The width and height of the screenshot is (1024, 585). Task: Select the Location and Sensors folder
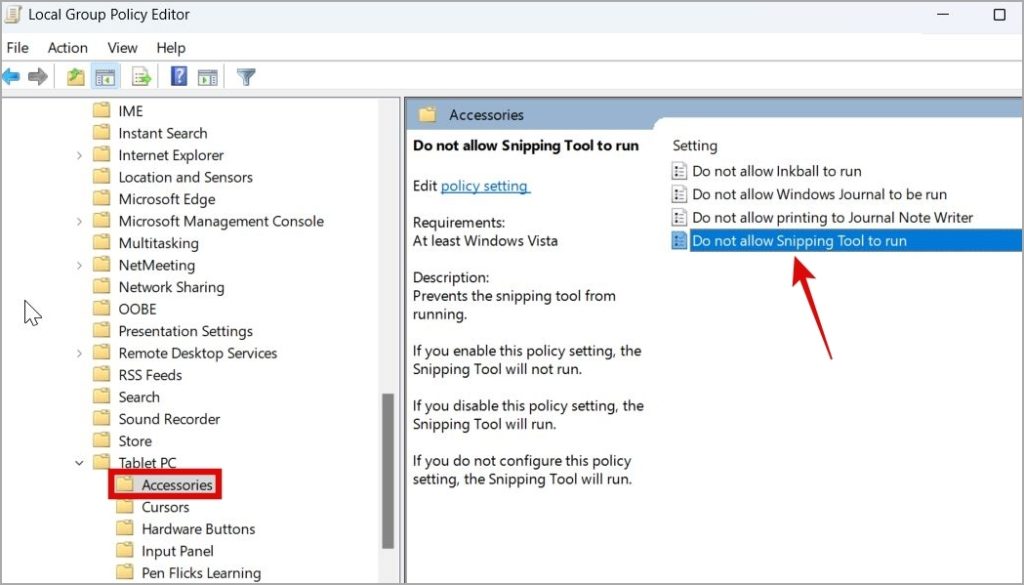(185, 177)
